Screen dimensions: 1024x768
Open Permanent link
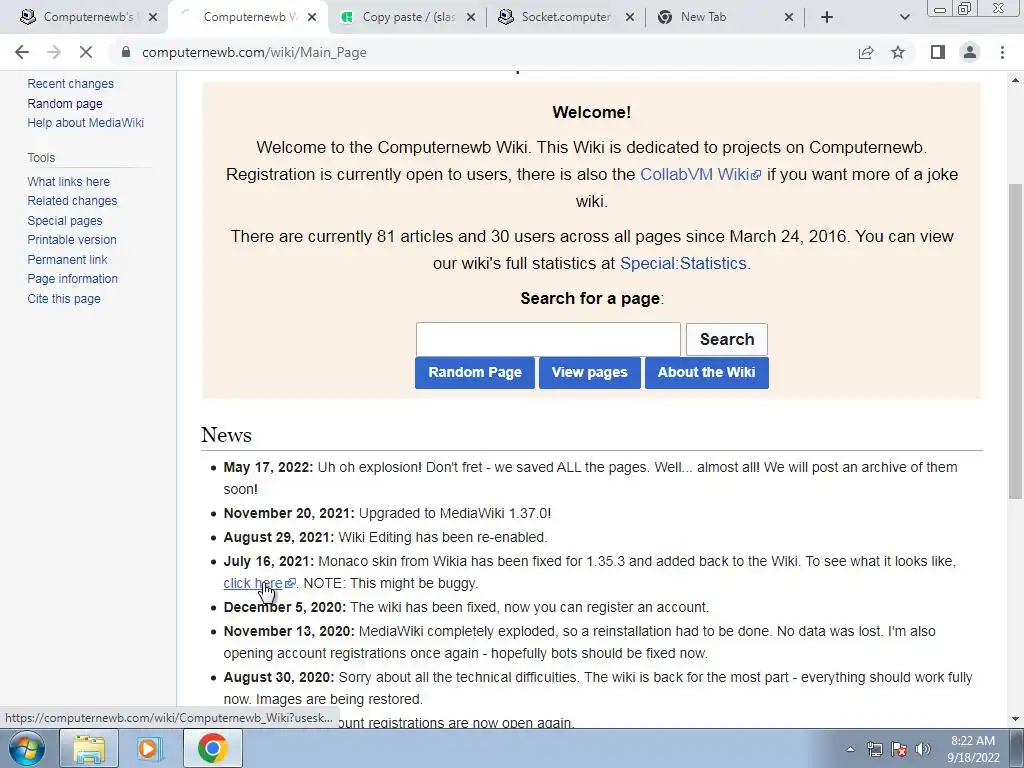(x=67, y=259)
